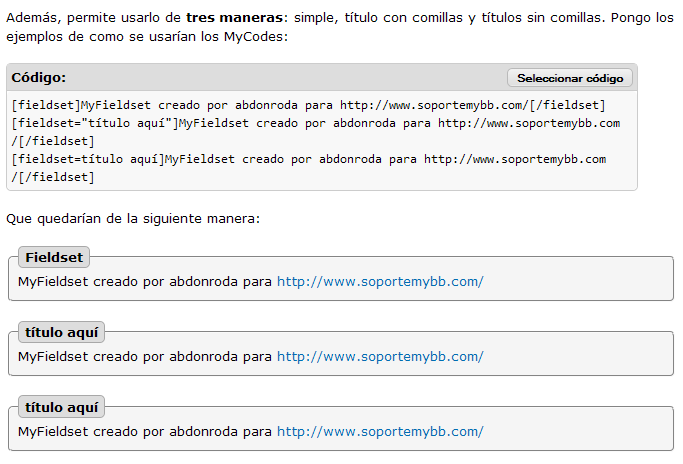Viewport: 683px width, 464px height.
Task: Click the code line with fieldset="título aquí" in quotes
Action: (200, 124)
